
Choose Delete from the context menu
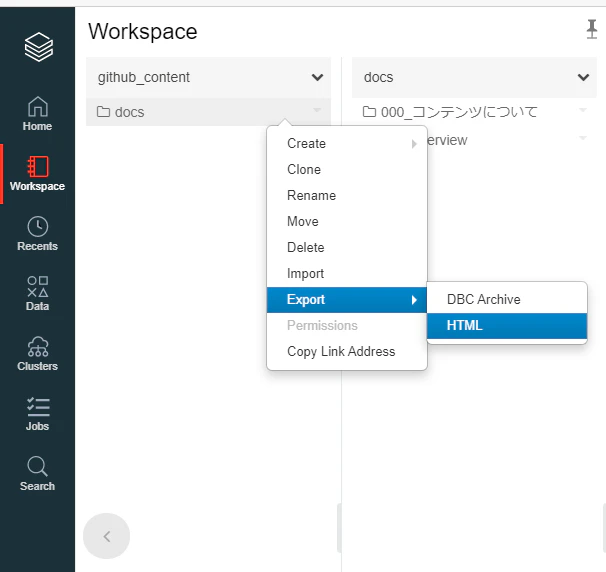347,247
